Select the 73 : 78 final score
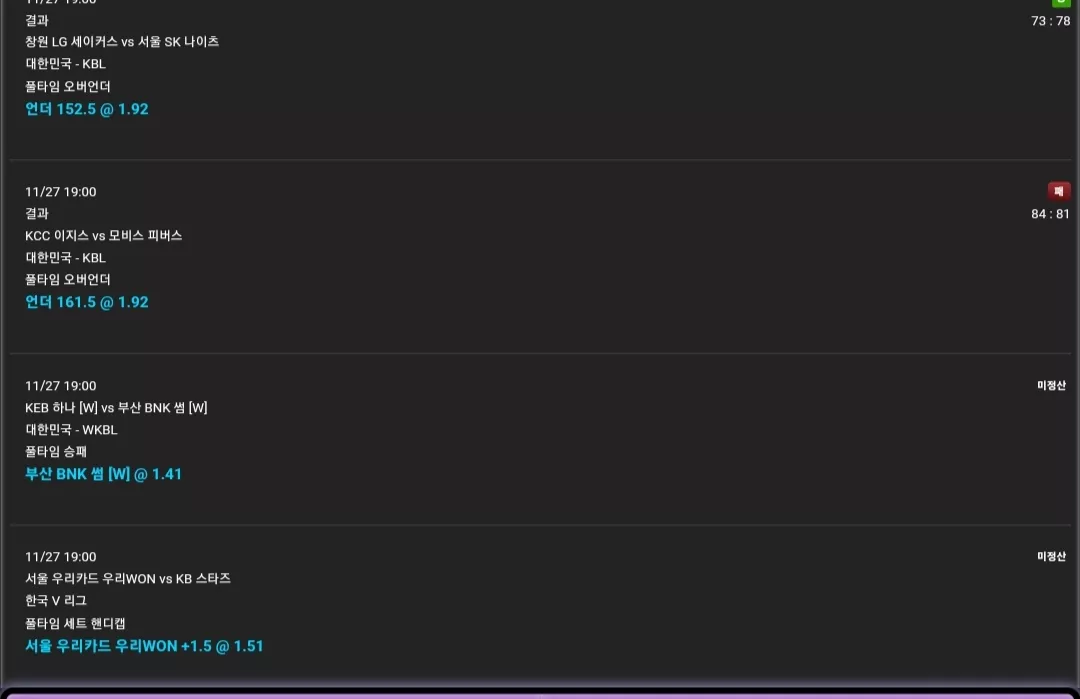 click(x=1050, y=21)
